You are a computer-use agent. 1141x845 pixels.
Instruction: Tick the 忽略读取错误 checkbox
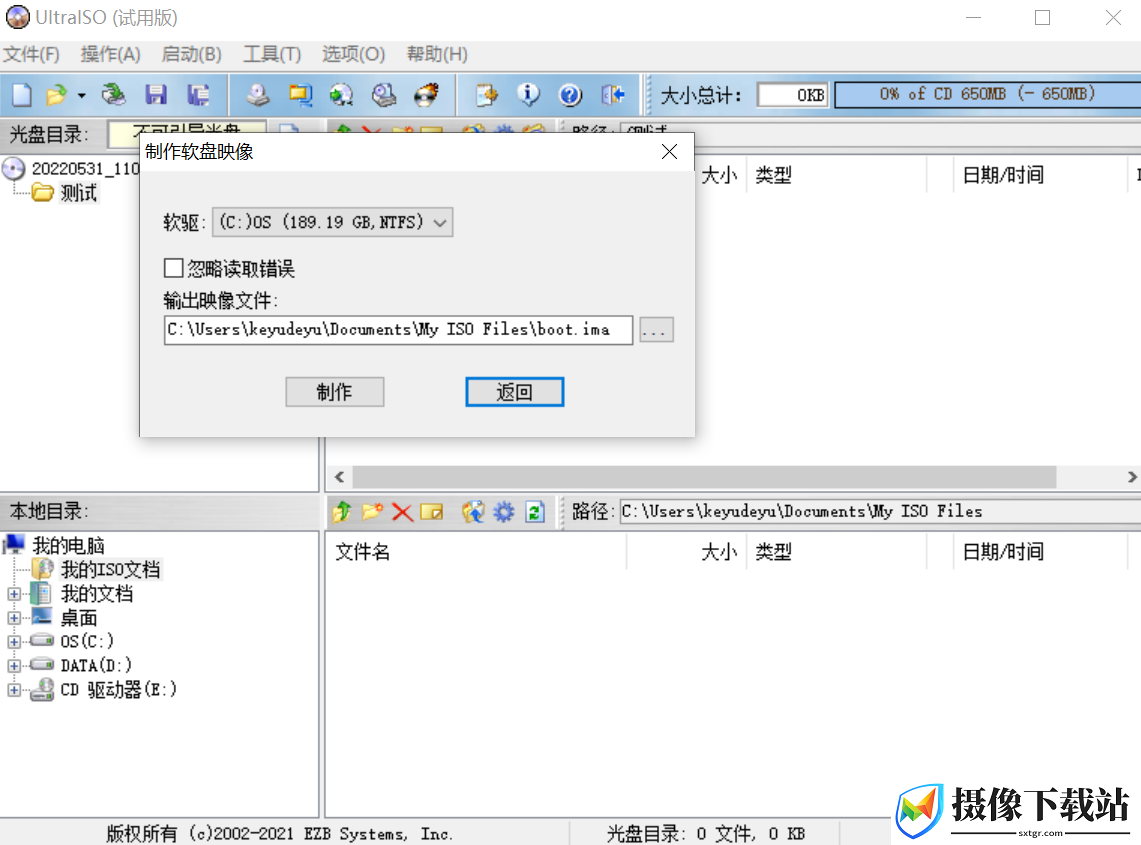173,269
